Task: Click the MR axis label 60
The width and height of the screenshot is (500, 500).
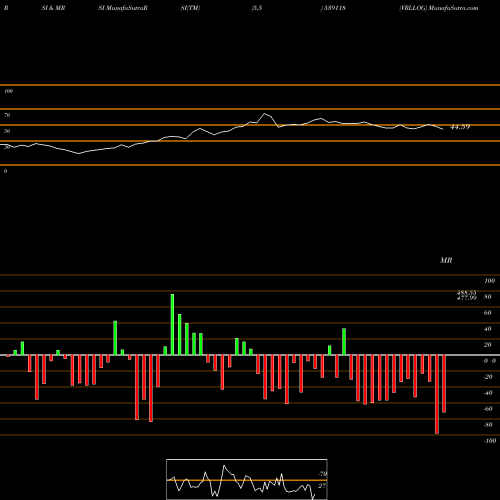Action: click(487, 313)
